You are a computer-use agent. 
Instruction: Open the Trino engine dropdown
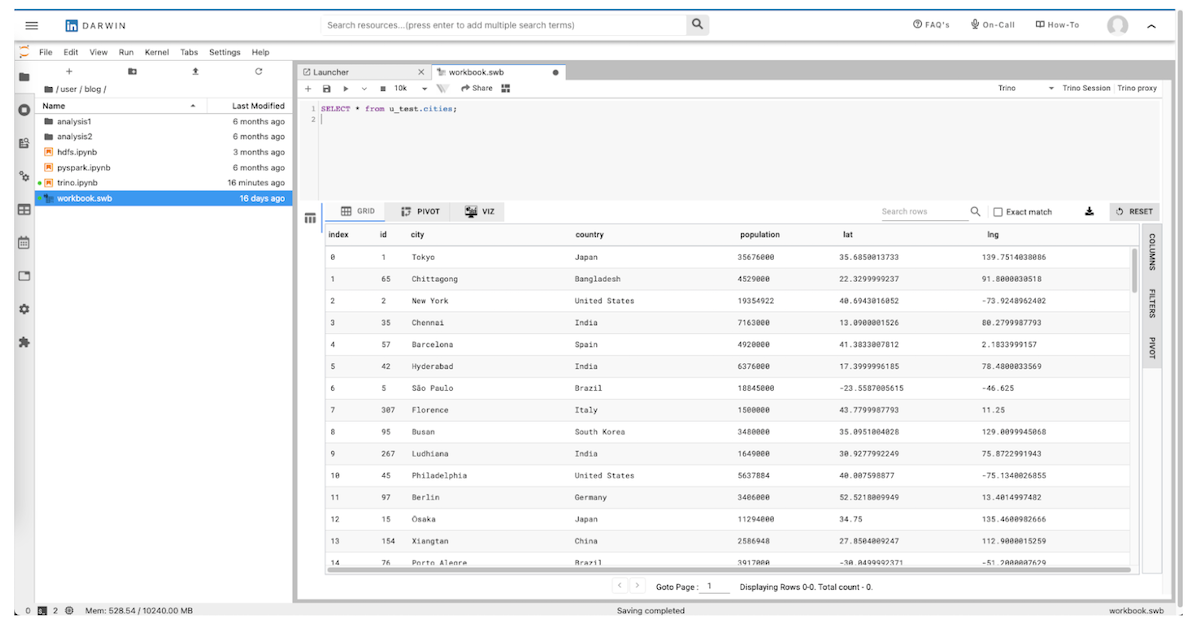point(1025,88)
